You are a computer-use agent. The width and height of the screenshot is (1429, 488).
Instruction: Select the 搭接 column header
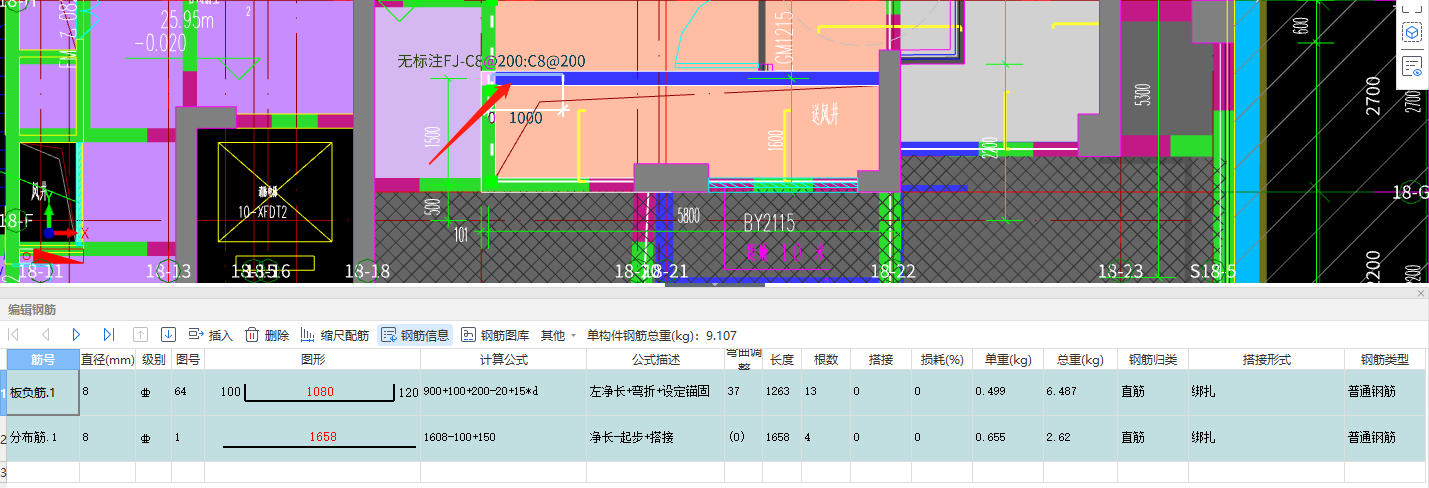880,359
